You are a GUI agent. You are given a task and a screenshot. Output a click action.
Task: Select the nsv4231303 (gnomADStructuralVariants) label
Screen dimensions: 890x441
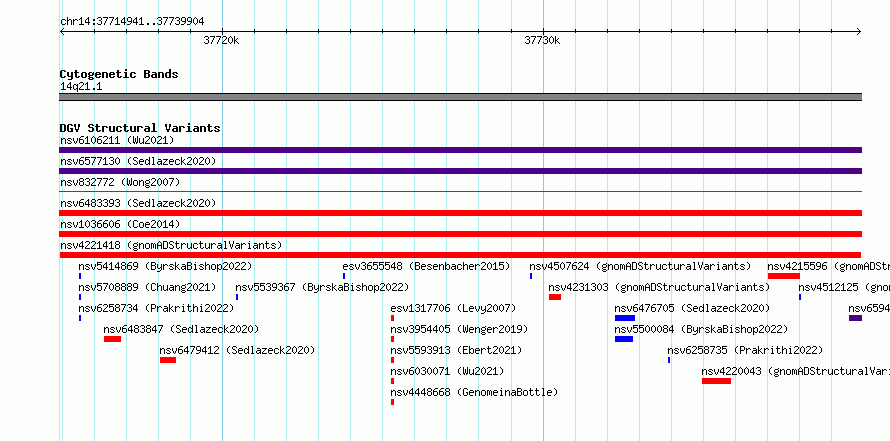pos(659,287)
